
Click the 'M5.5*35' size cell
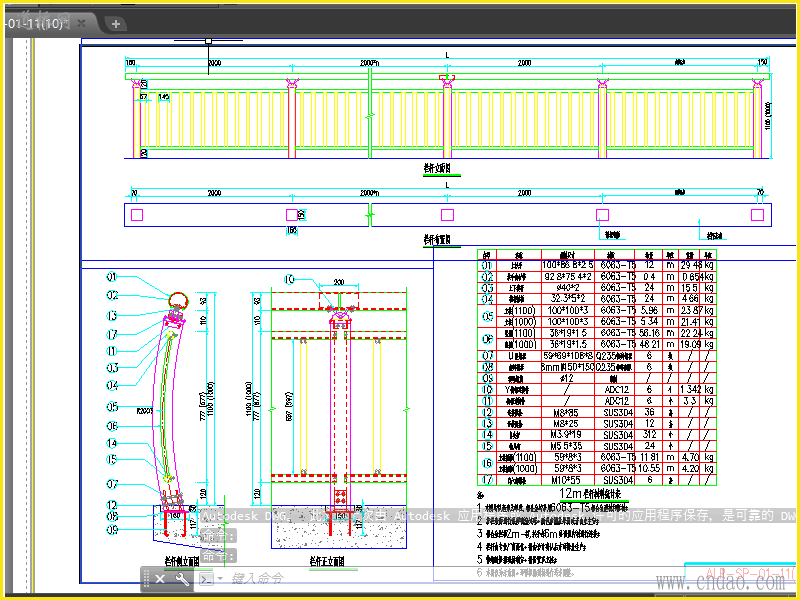[x=565, y=446]
